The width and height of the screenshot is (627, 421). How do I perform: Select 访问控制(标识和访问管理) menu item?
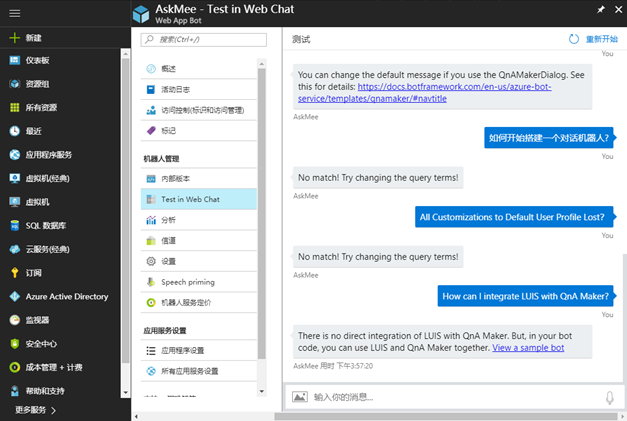(x=199, y=110)
